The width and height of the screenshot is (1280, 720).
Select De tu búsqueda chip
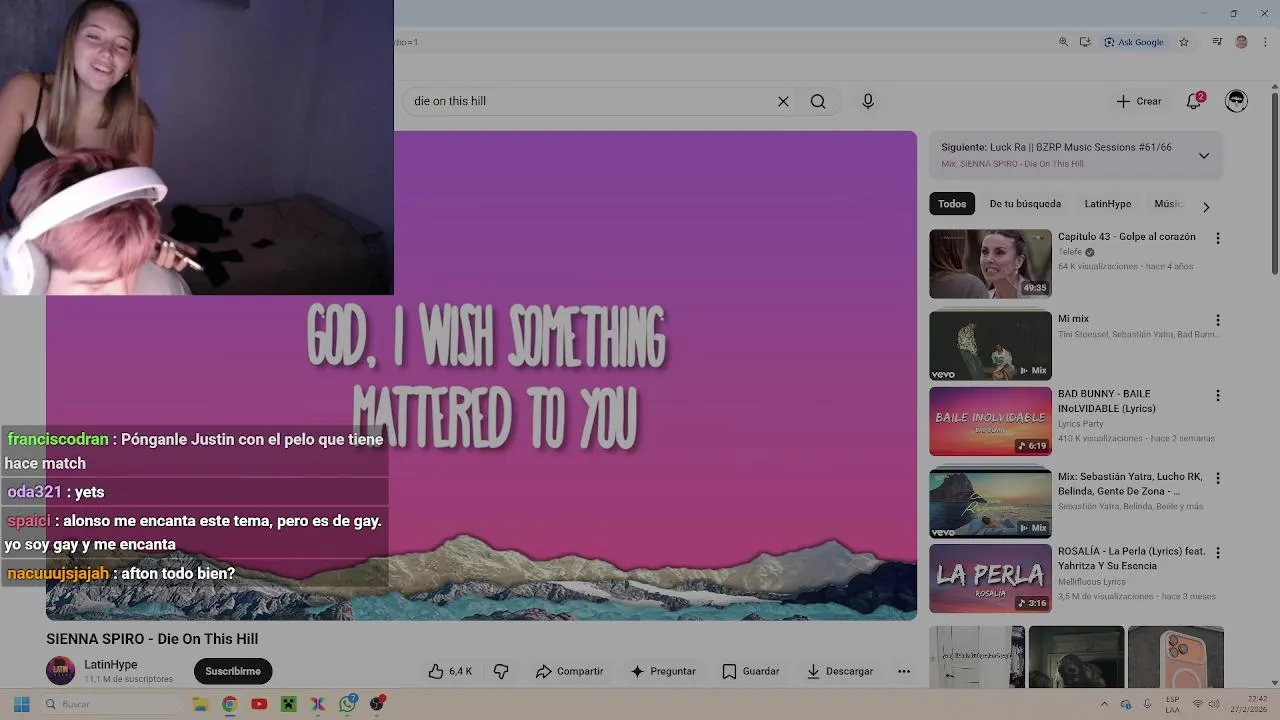point(1025,204)
